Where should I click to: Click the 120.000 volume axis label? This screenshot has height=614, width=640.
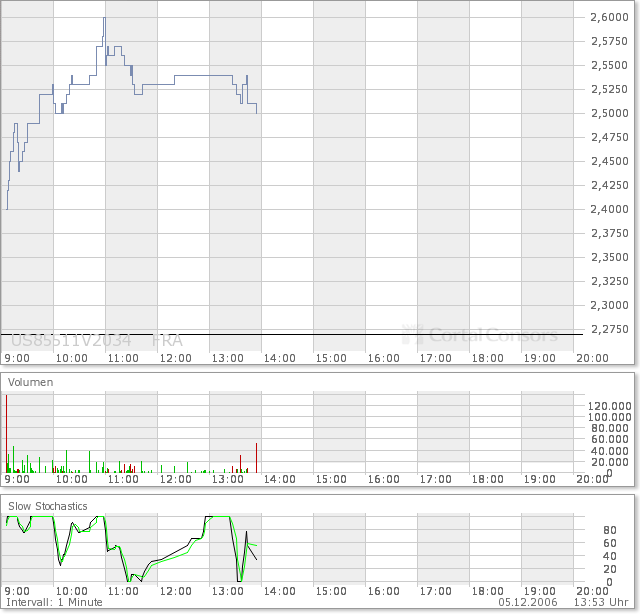pyautogui.click(x=609, y=406)
